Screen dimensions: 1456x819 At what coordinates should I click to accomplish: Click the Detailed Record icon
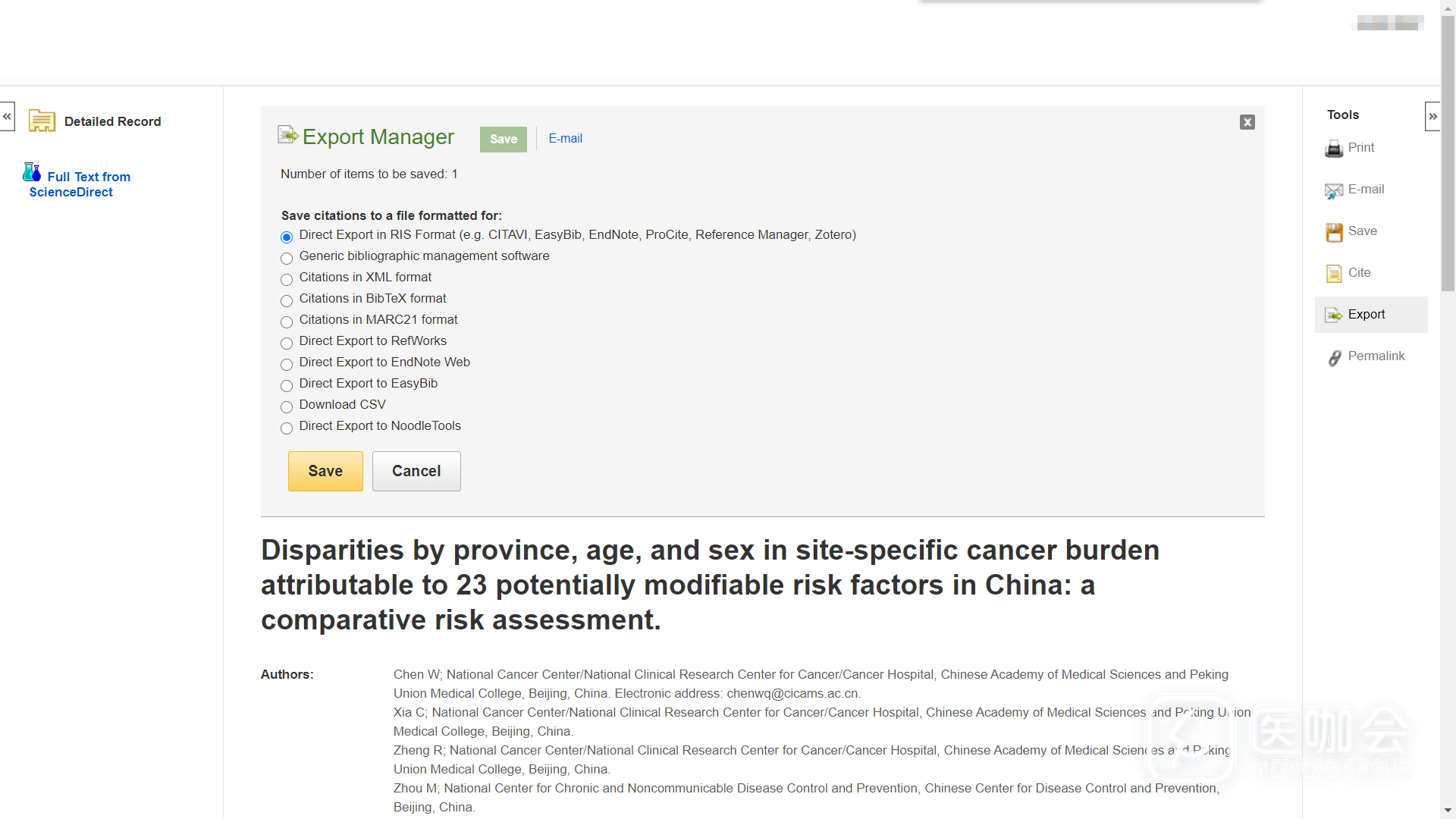[42, 121]
